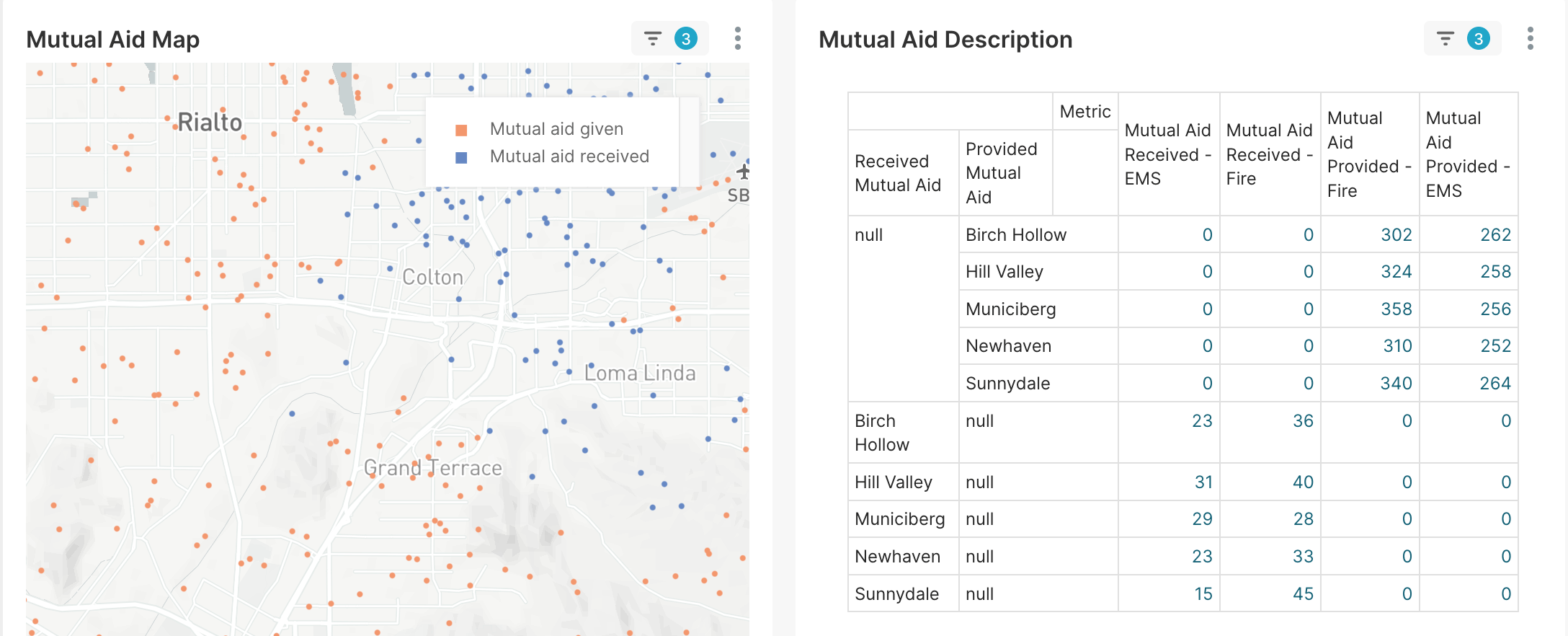1568x636 pixels.
Task: Click filter count badge on Description tile
Action: coord(1478,39)
